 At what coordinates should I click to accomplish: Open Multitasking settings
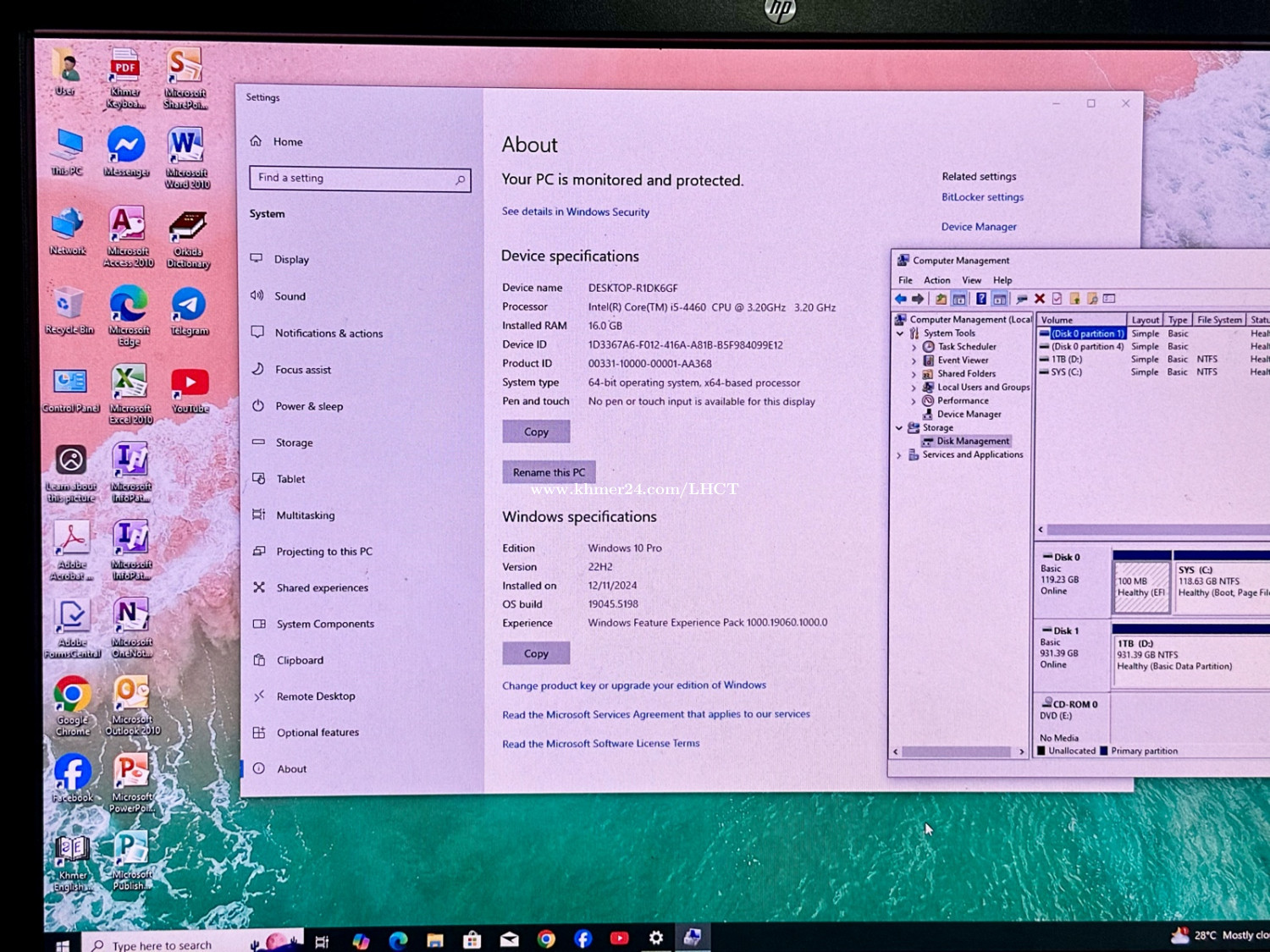(x=305, y=515)
